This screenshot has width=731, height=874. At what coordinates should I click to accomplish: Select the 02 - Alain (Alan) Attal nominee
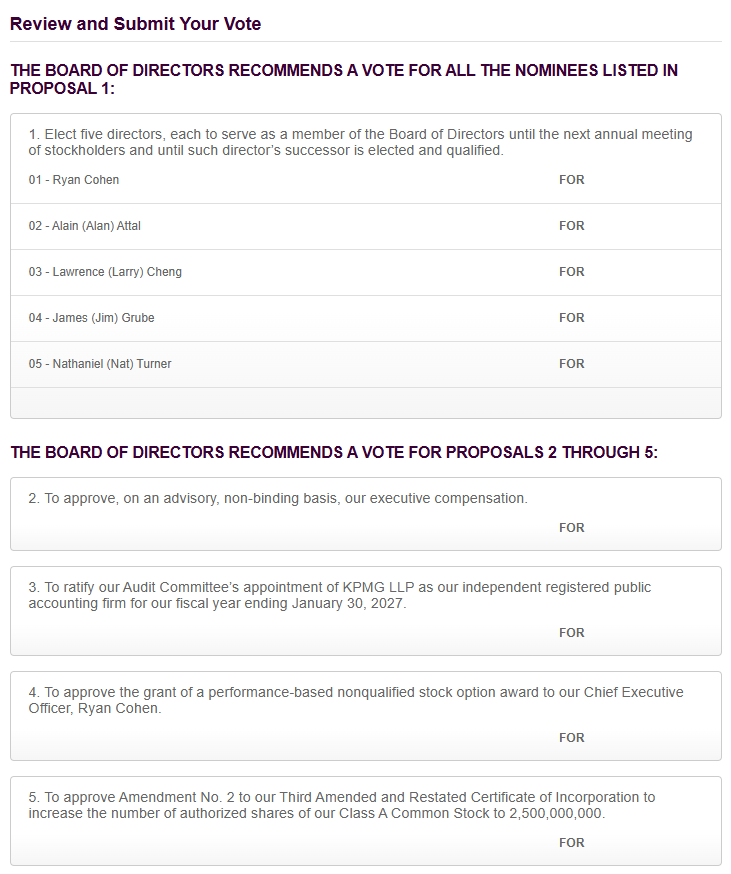coord(85,226)
